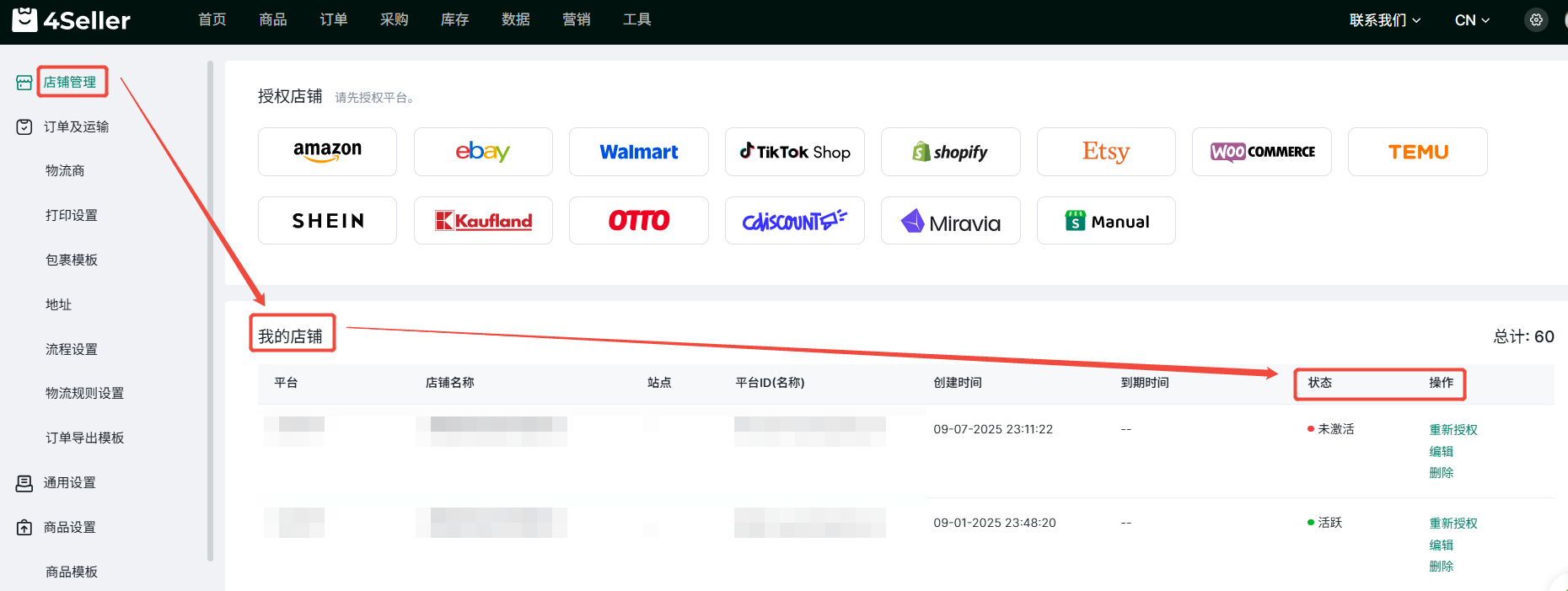The image size is (1568, 591).
Task: Click the 订单及运输 clipboard icon
Action: pyautogui.click(x=24, y=127)
